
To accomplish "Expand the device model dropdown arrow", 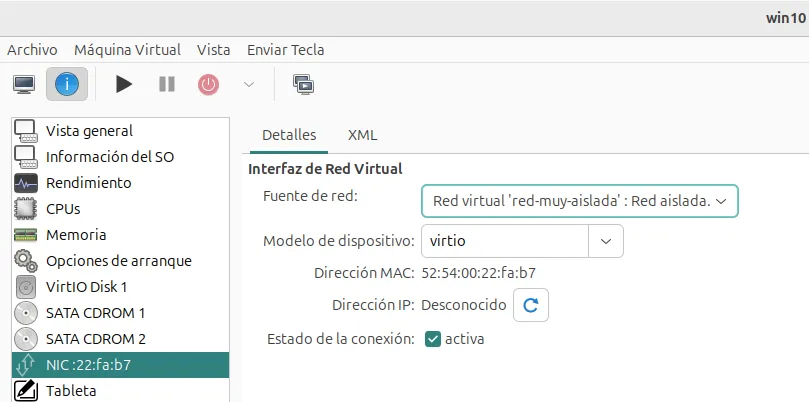I will pos(605,241).
